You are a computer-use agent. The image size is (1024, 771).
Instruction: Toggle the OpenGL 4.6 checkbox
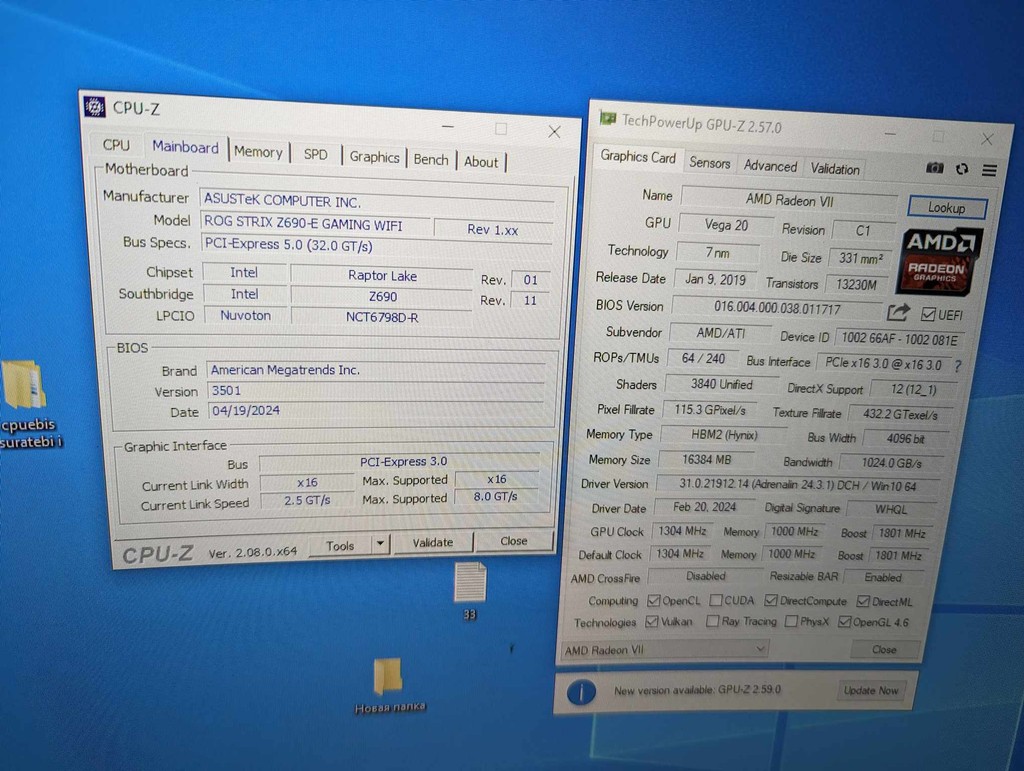click(x=844, y=622)
